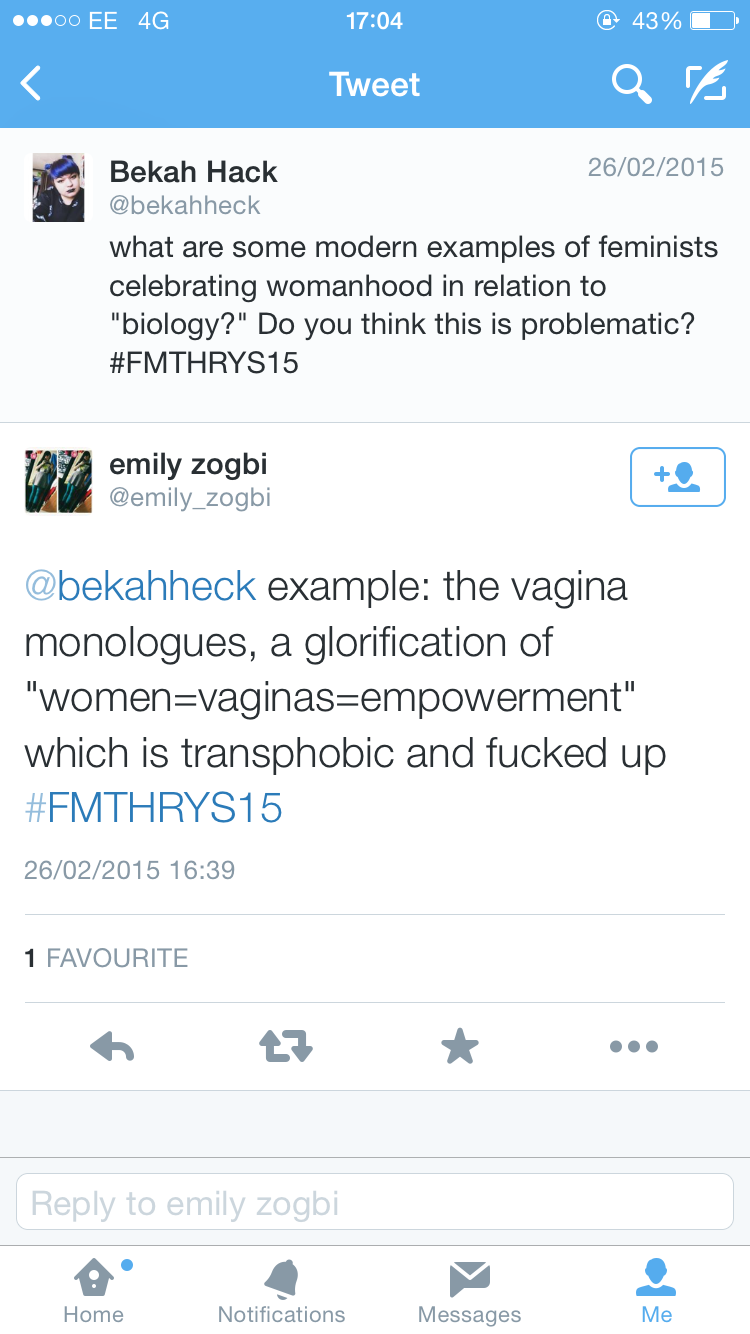
Task: Follow emily zogbi with add-user button
Action: click(x=677, y=477)
